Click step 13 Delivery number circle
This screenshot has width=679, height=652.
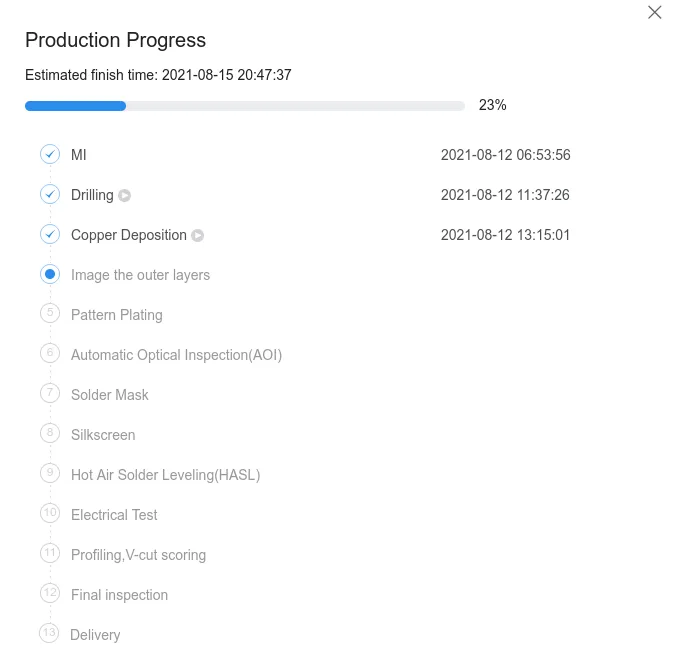[49, 633]
